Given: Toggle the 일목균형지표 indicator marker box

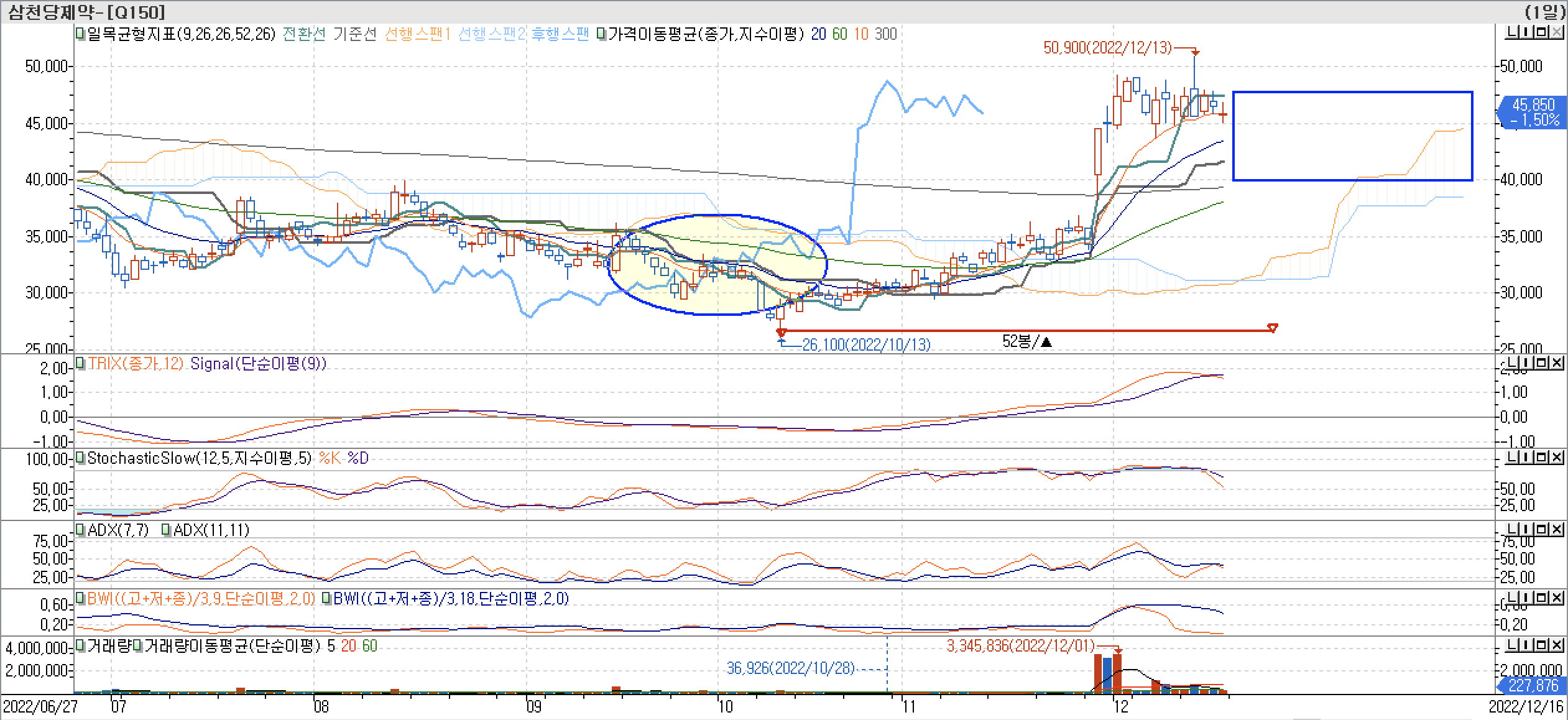Looking at the screenshot, I should pos(80,34).
